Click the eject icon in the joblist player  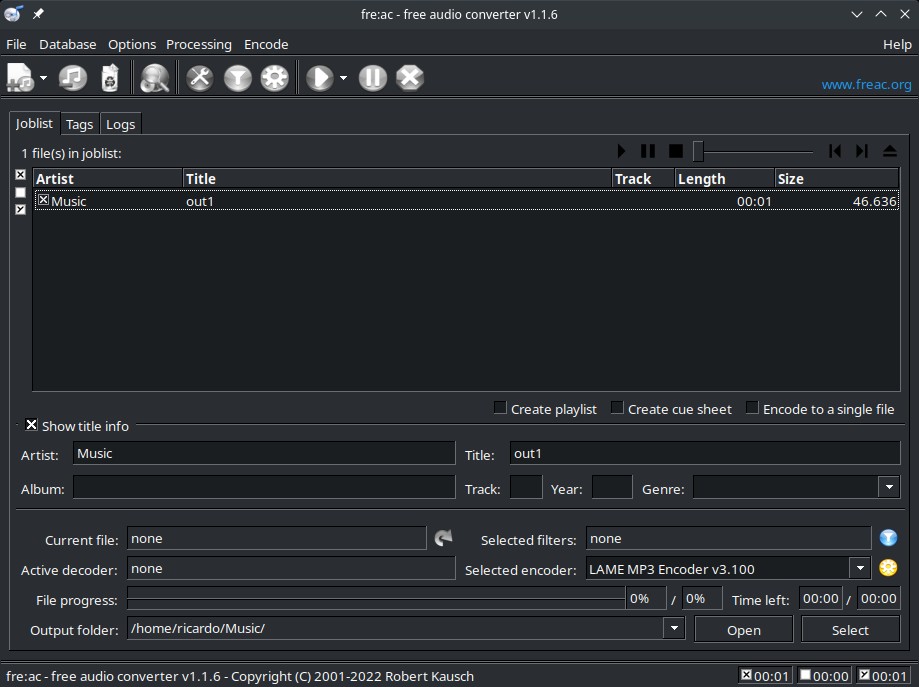click(x=890, y=151)
